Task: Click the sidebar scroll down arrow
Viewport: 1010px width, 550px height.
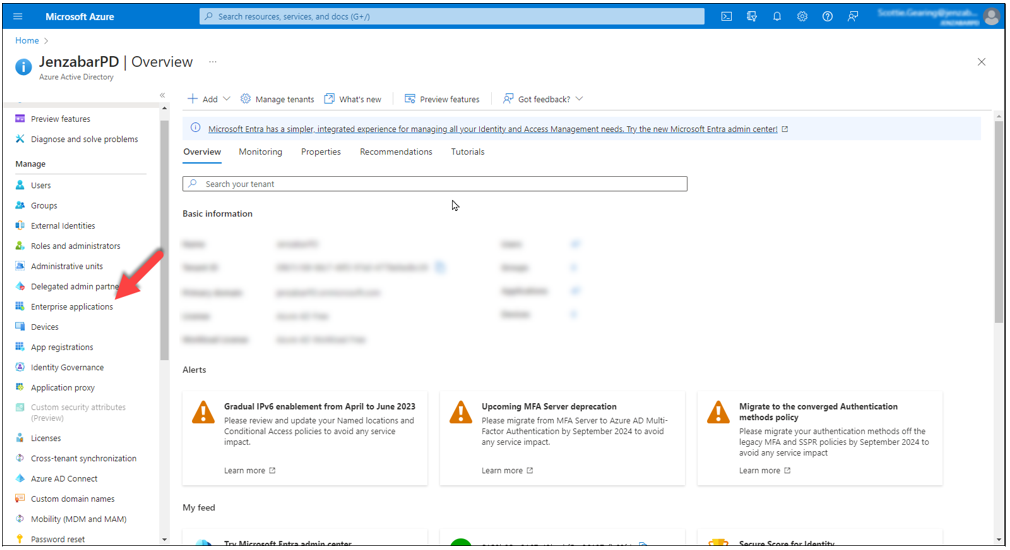Action: click(164, 539)
